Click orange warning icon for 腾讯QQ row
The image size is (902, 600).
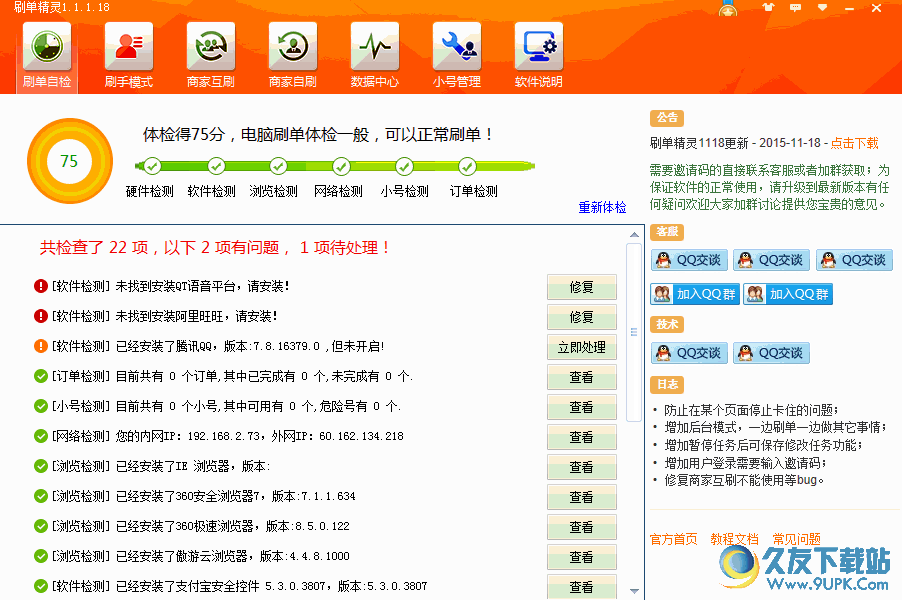click(x=41, y=346)
